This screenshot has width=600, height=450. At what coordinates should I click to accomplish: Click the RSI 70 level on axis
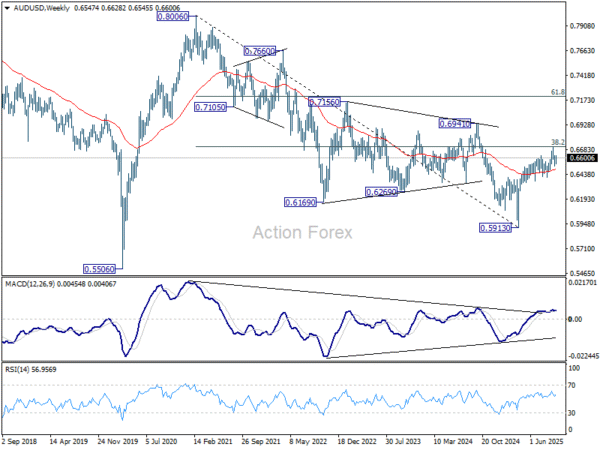tap(572, 384)
